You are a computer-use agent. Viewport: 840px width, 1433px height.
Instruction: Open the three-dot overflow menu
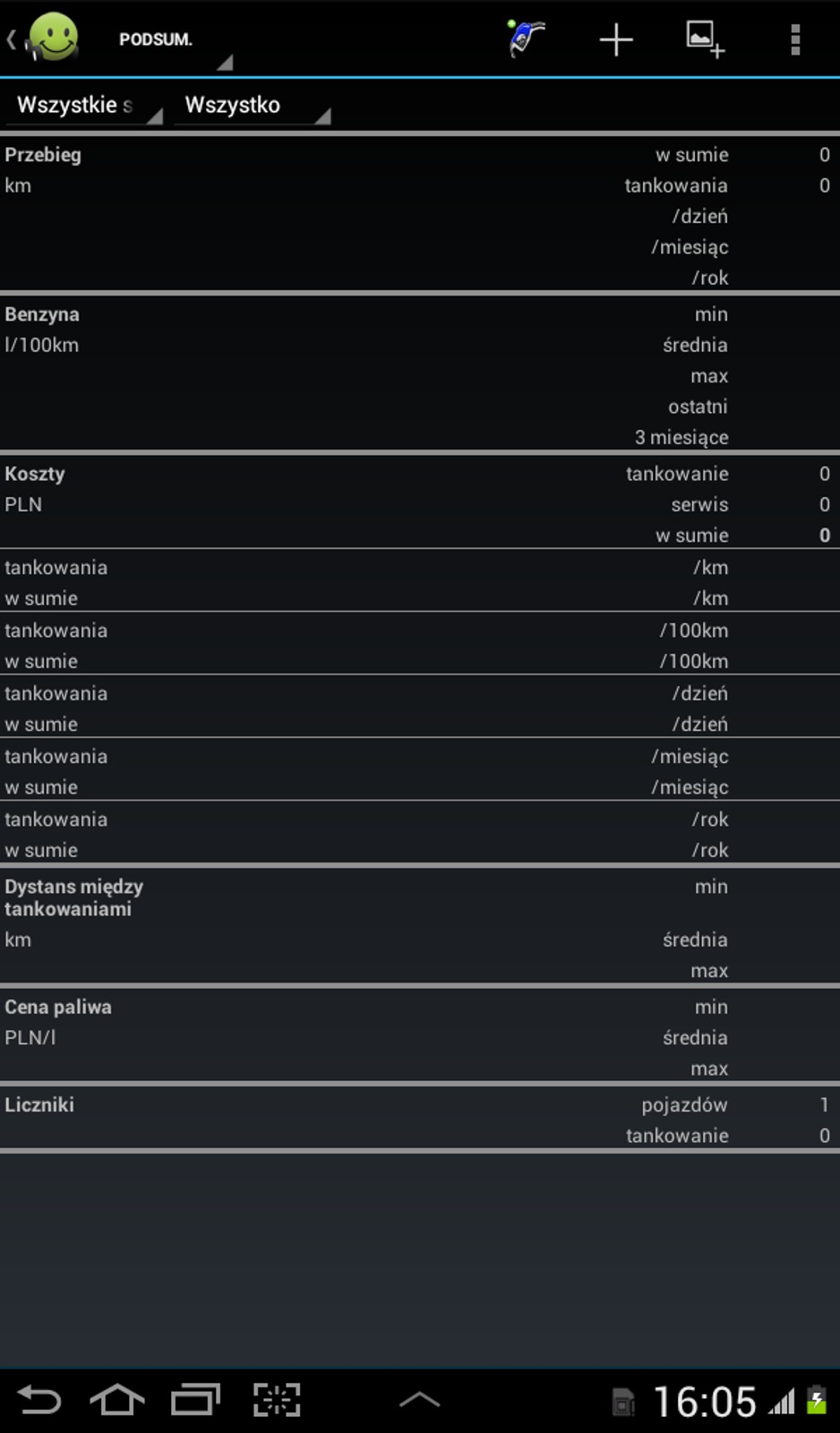pyautogui.click(x=795, y=39)
